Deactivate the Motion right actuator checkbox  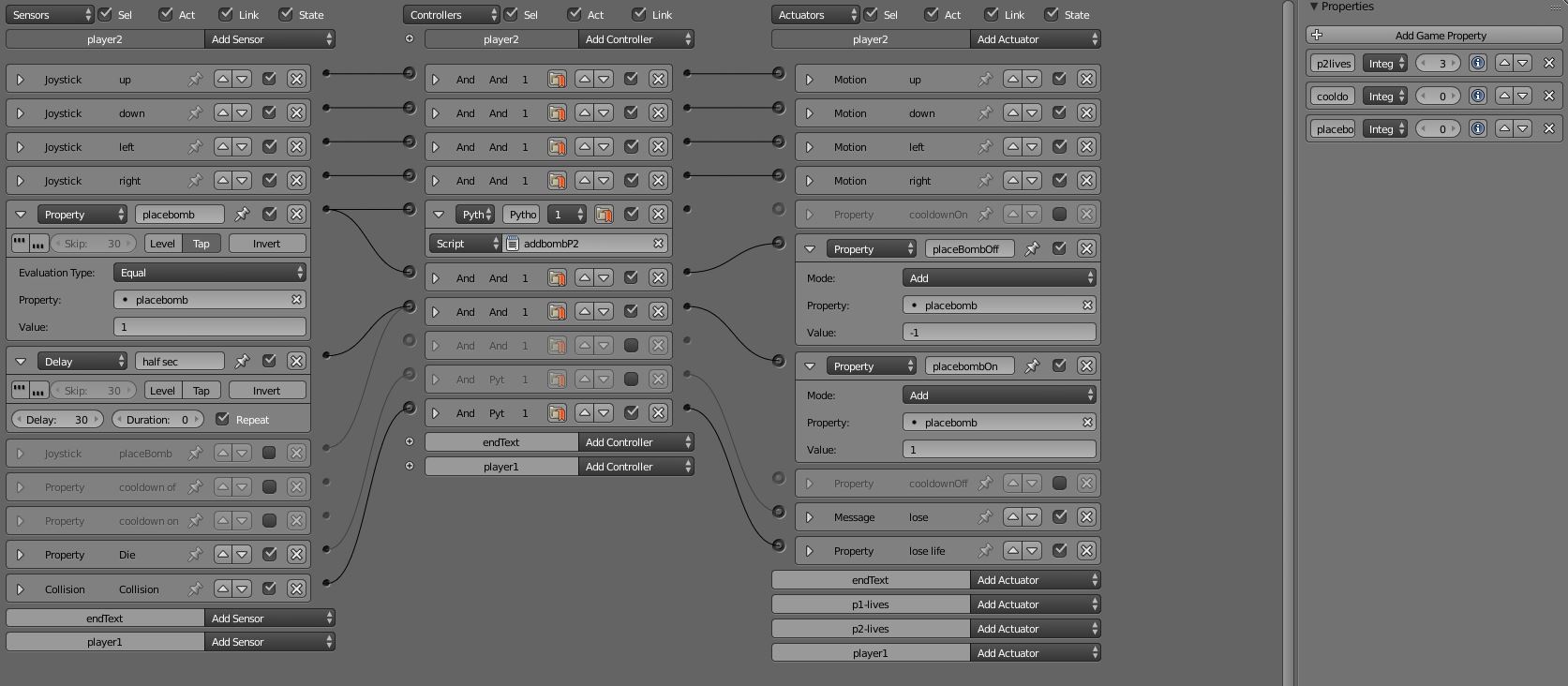tap(1059, 181)
